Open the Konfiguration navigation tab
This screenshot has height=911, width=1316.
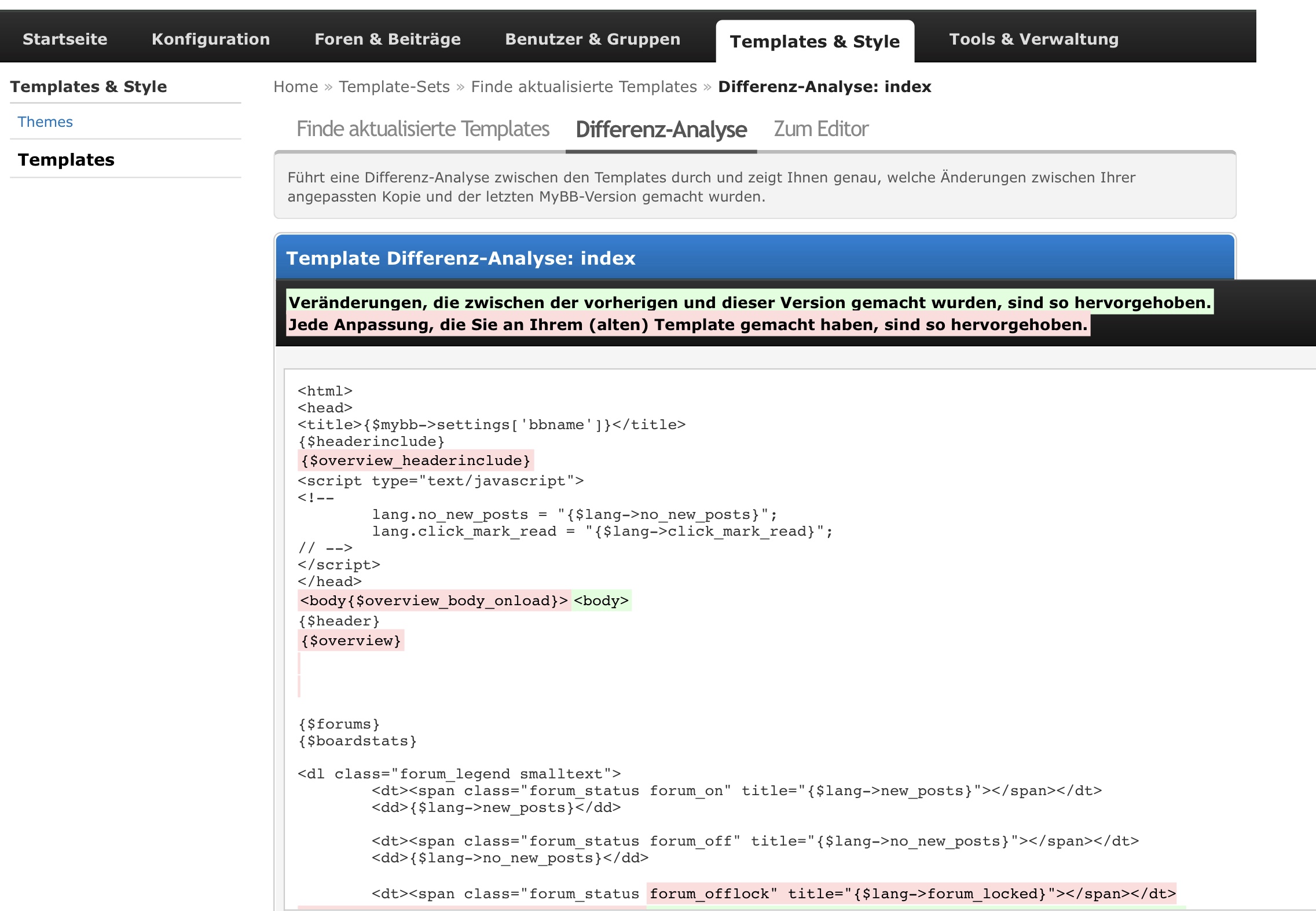(x=211, y=39)
